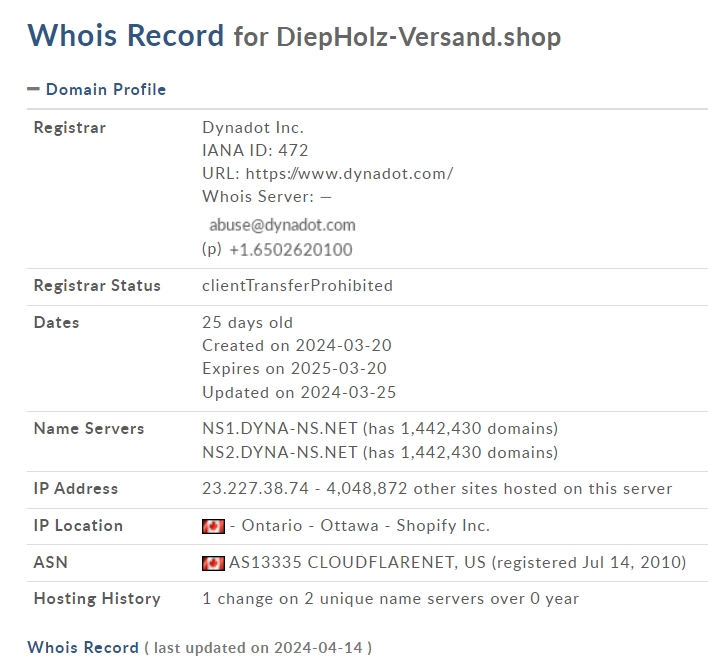This screenshot has width=708, height=664.
Task: Select the phone number +1.6502620100
Action: tap(291, 250)
